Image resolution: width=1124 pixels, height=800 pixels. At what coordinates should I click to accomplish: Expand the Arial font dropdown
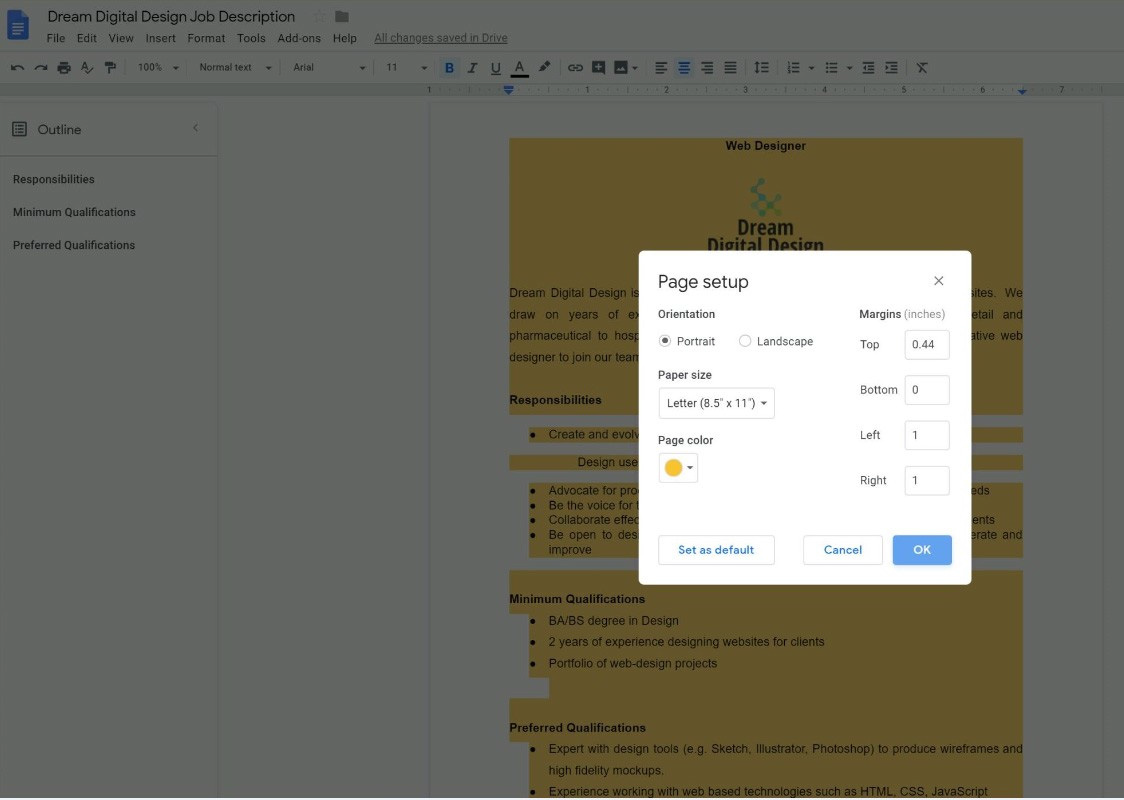pos(329,67)
